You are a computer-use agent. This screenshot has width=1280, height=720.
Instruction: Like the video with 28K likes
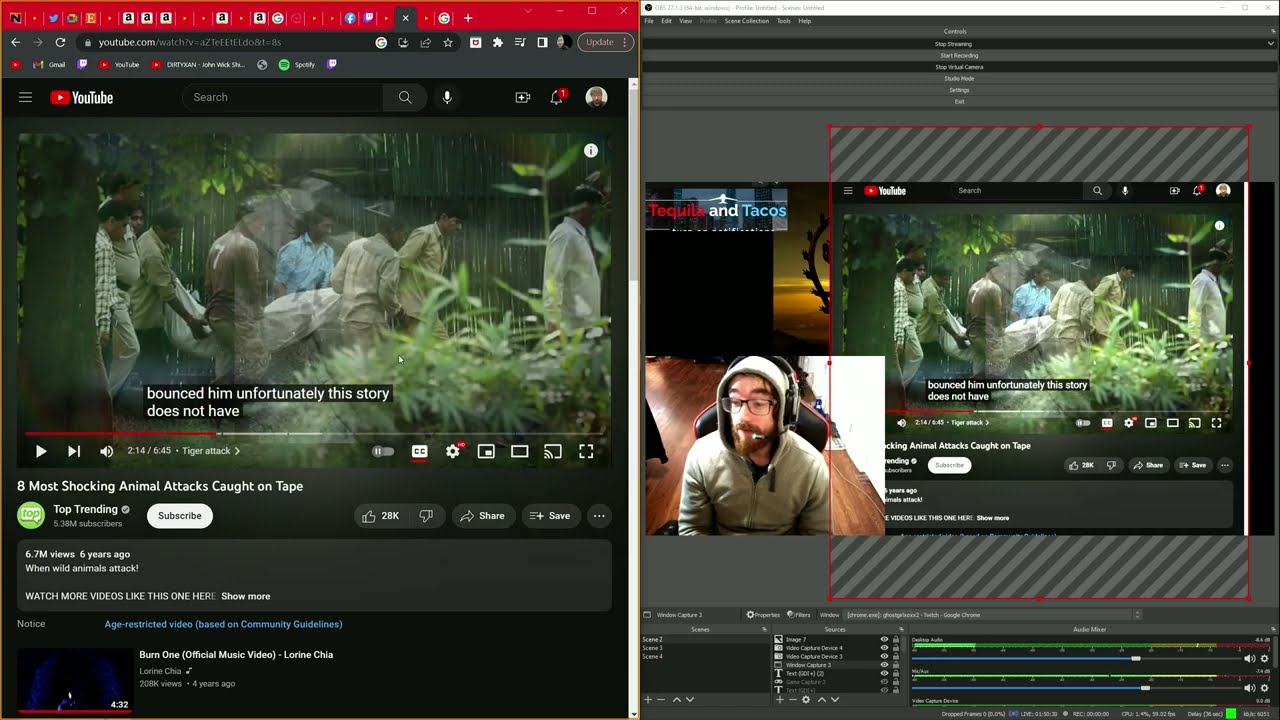(381, 516)
